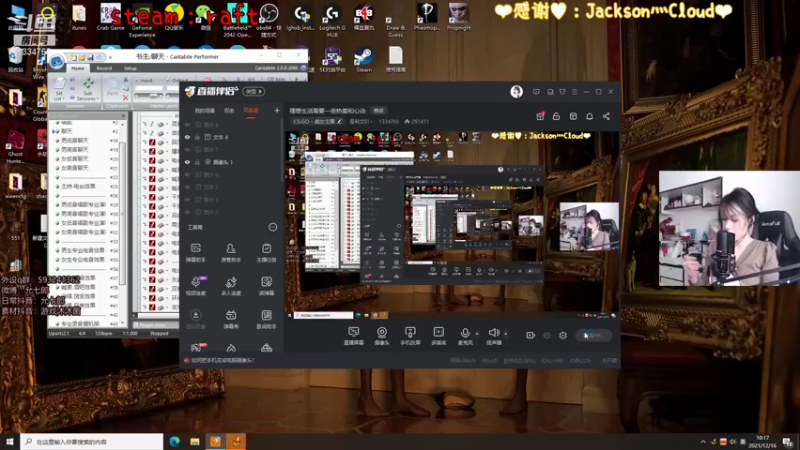
Task: Switch to the second scene tab
Action: [229, 110]
